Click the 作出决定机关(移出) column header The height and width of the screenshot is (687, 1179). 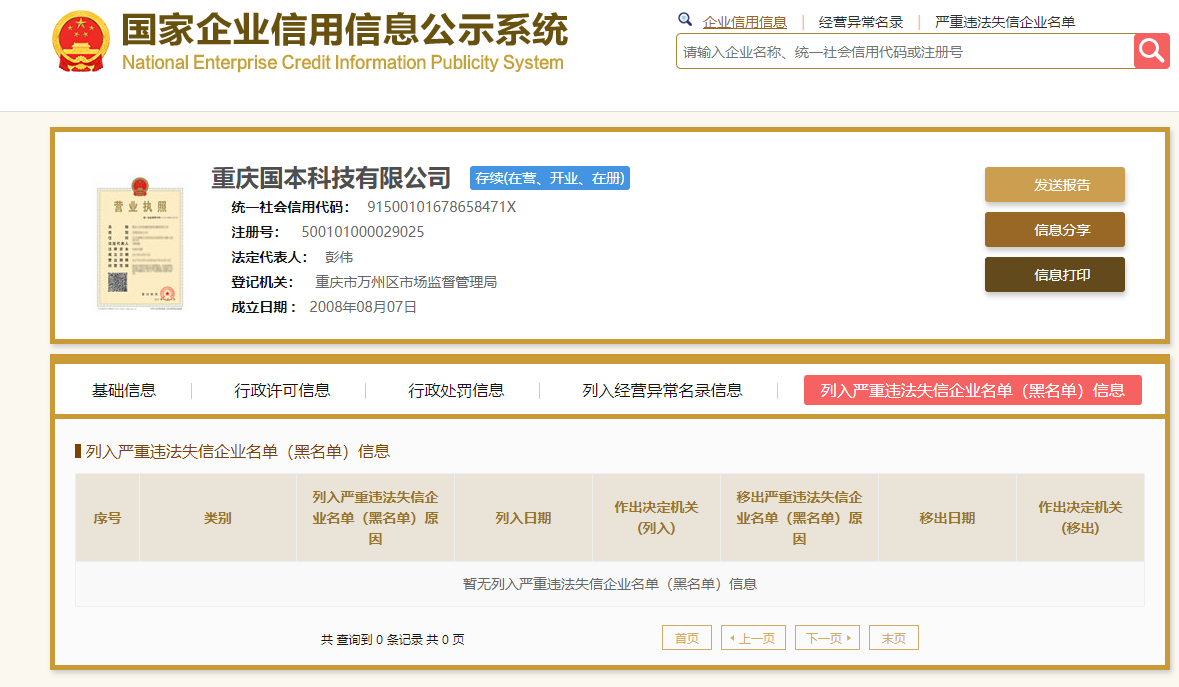pos(1080,518)
